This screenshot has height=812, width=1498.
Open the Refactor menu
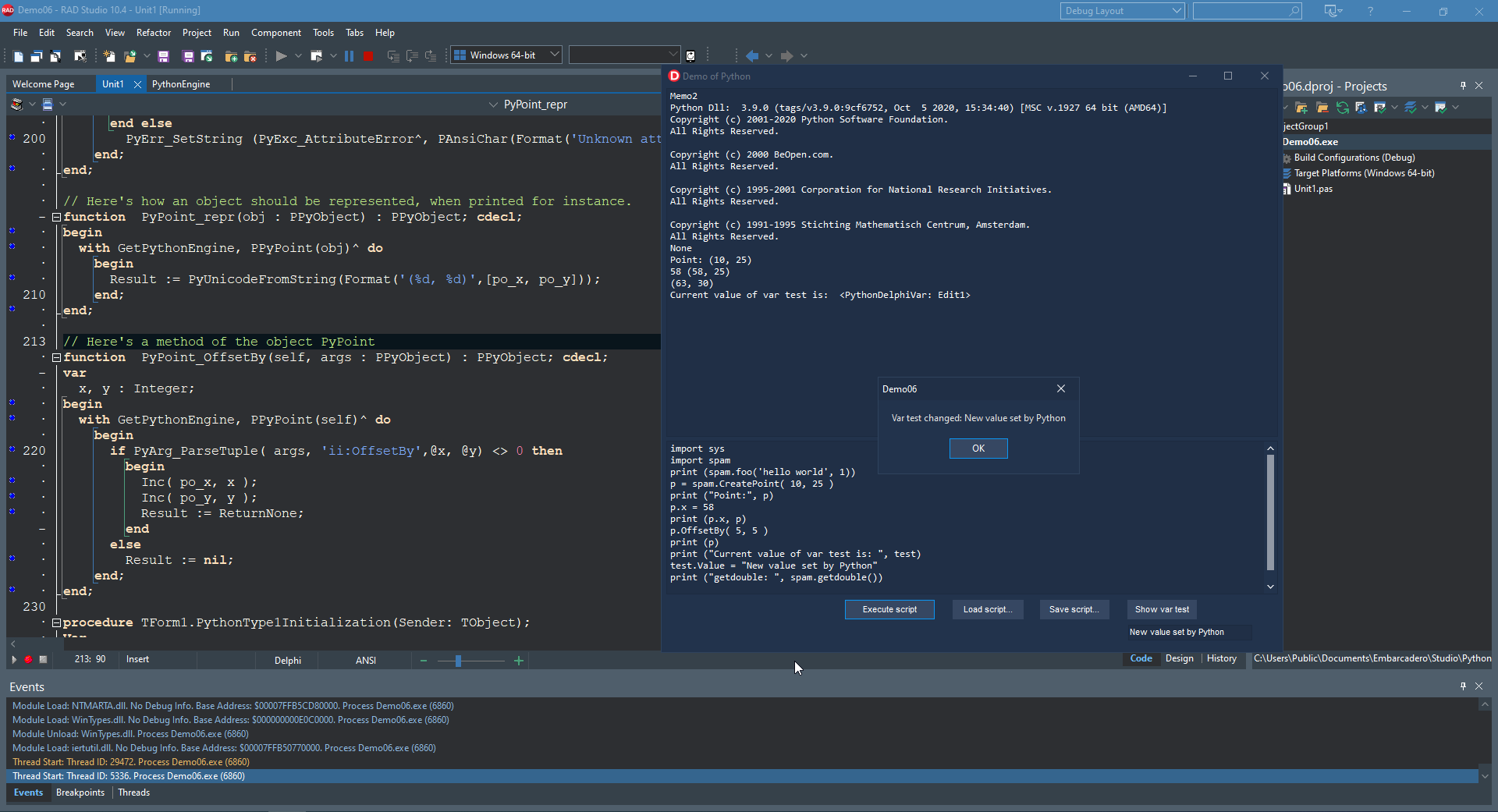coord(153,33)
